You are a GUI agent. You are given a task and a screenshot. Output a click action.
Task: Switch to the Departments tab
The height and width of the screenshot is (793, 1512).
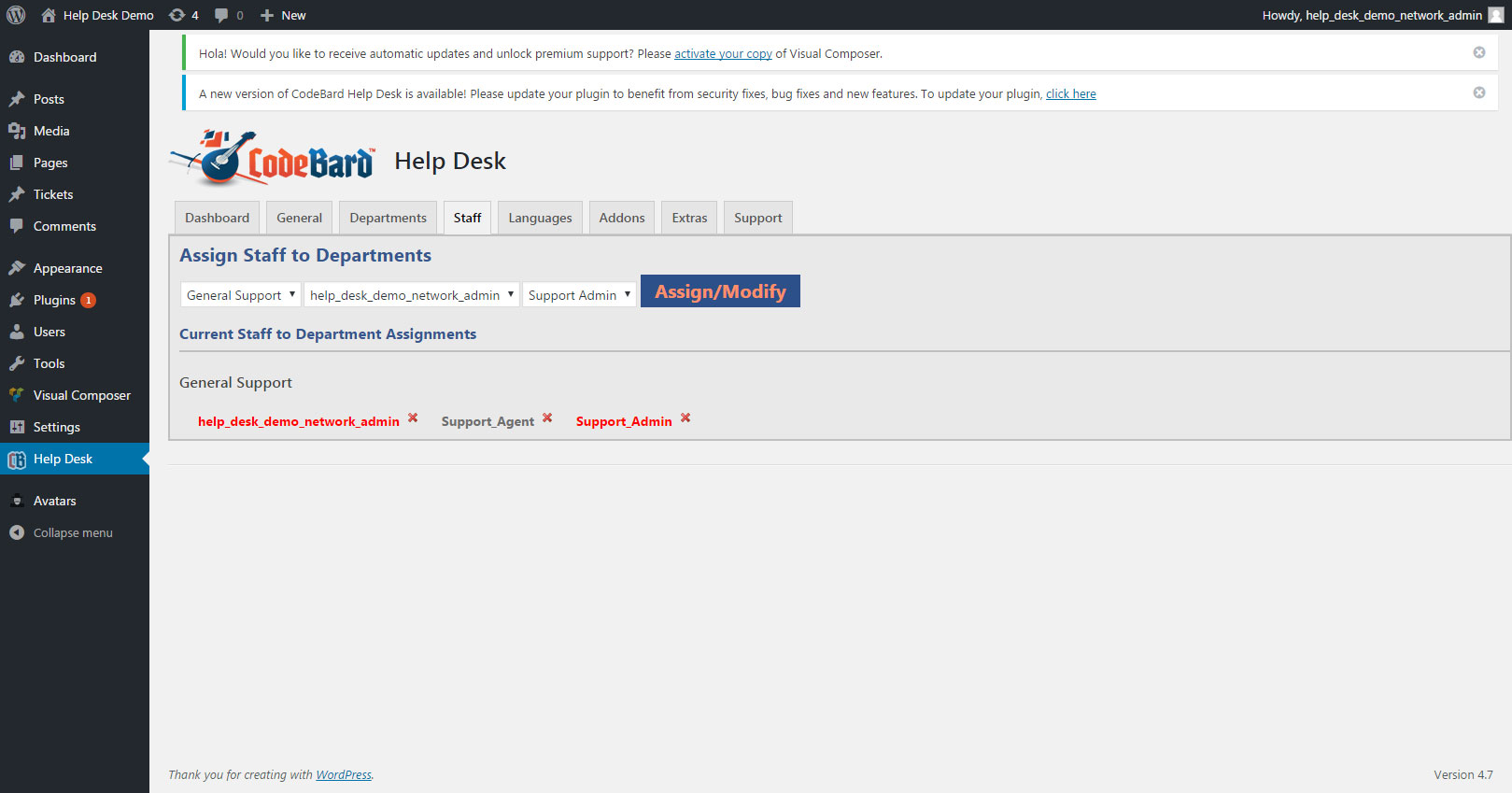(x=388, y=218)
